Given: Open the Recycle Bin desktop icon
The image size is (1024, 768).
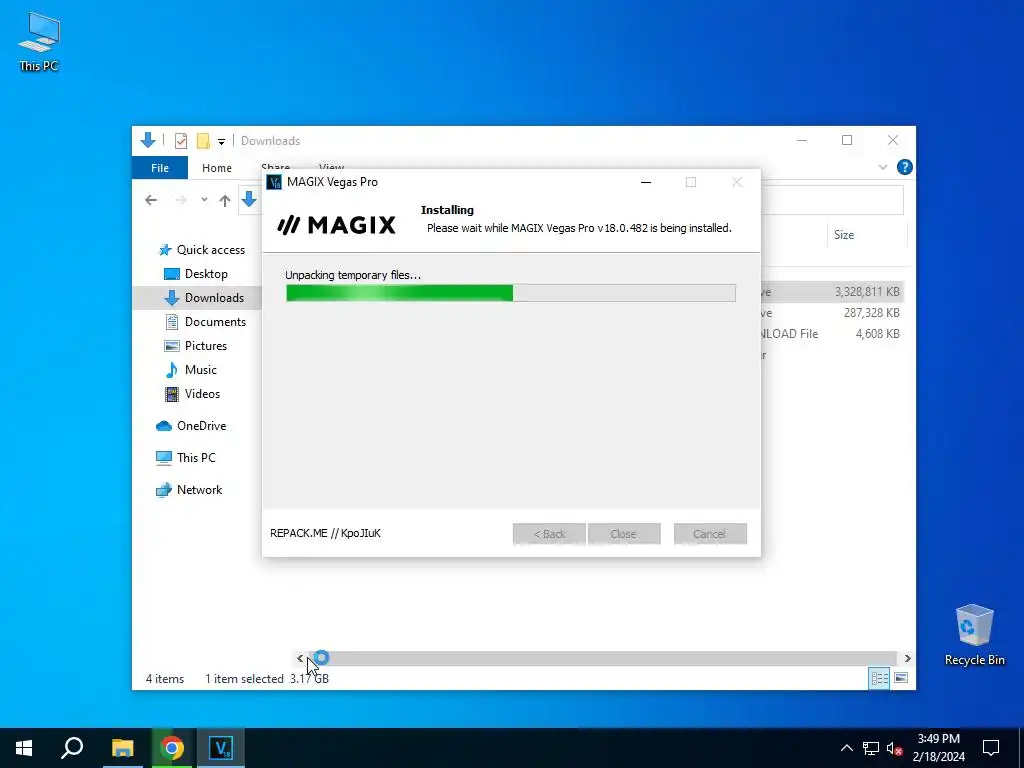Looking at the screenshot, I should [974, 635].
